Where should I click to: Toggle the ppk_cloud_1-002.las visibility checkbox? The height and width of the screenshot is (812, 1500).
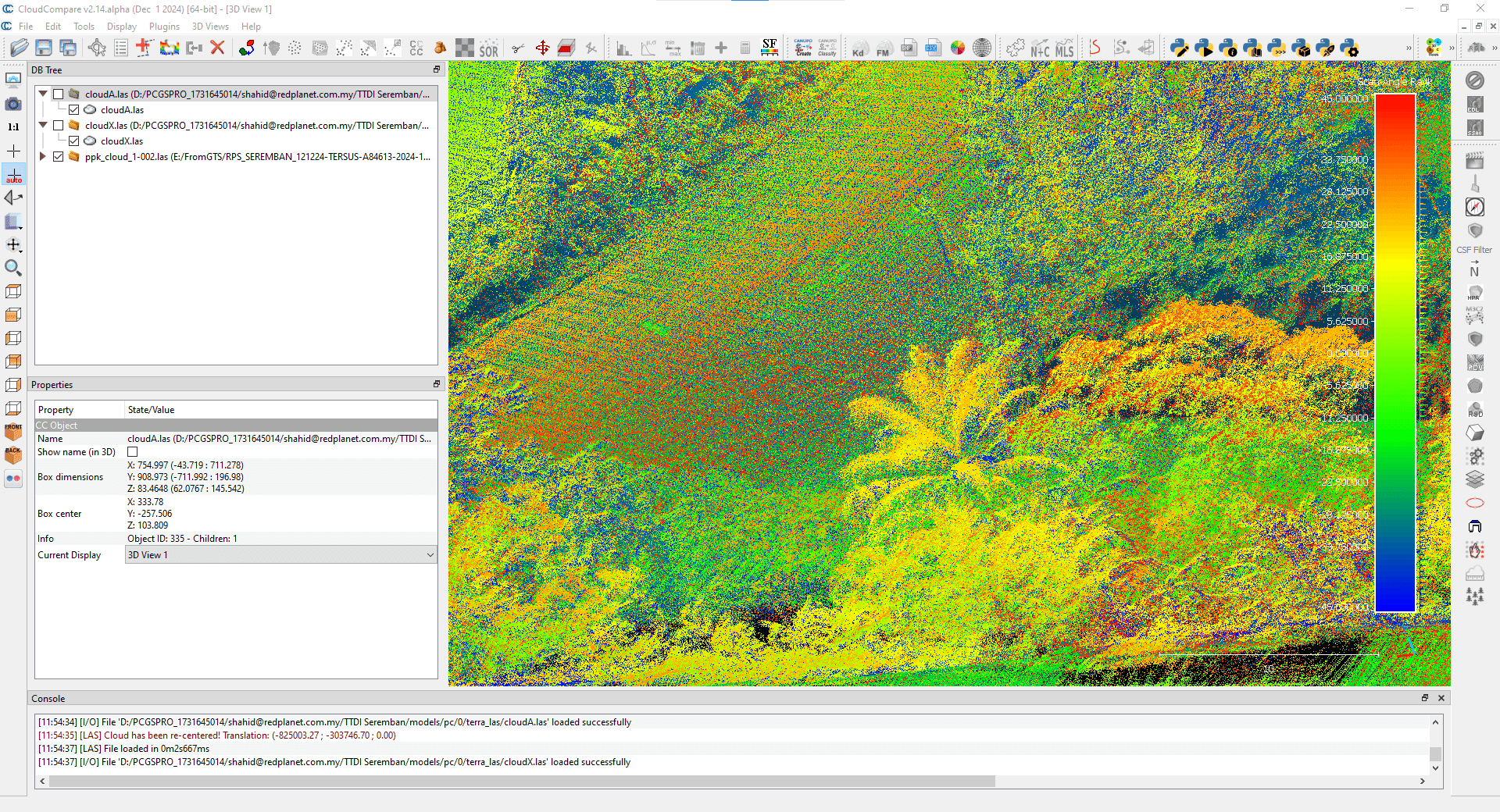[x=59, y=157]
